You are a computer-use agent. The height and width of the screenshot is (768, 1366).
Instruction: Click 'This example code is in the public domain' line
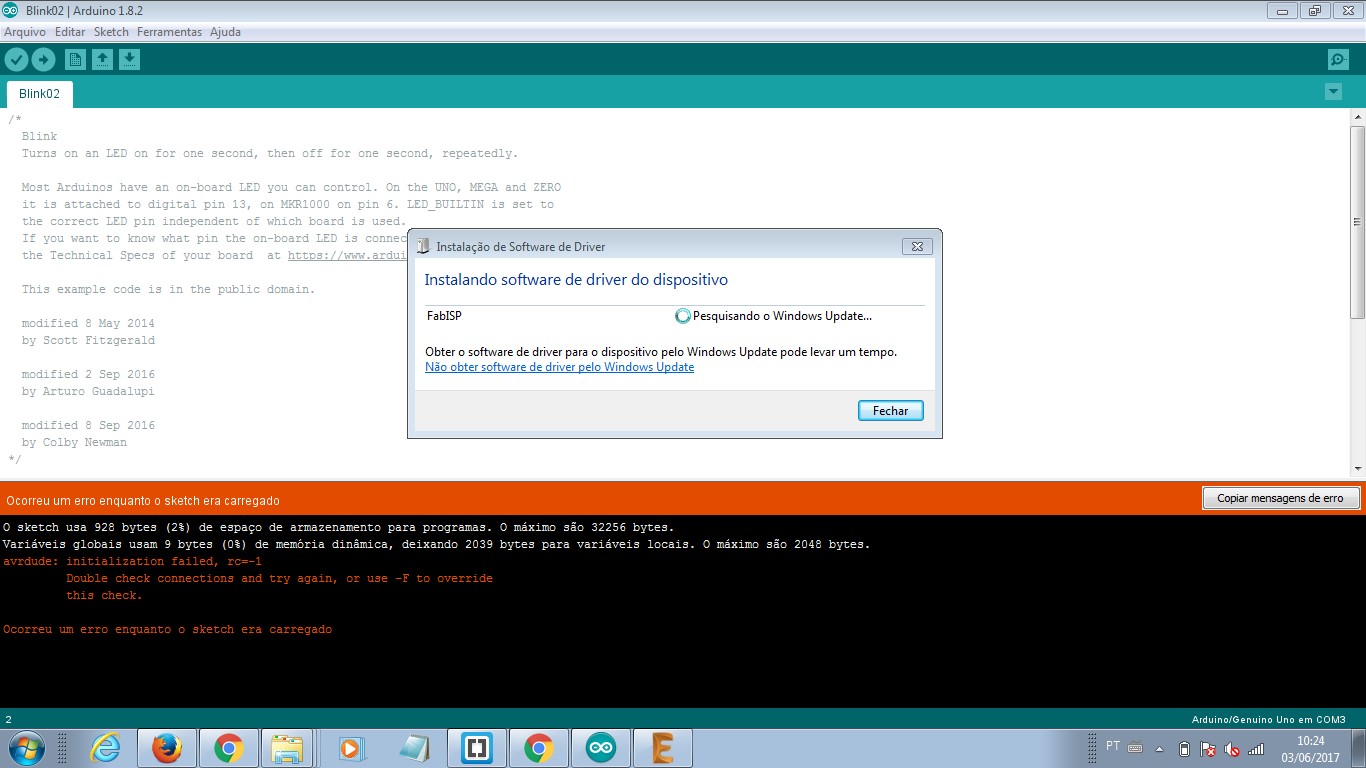click(168, 289)
